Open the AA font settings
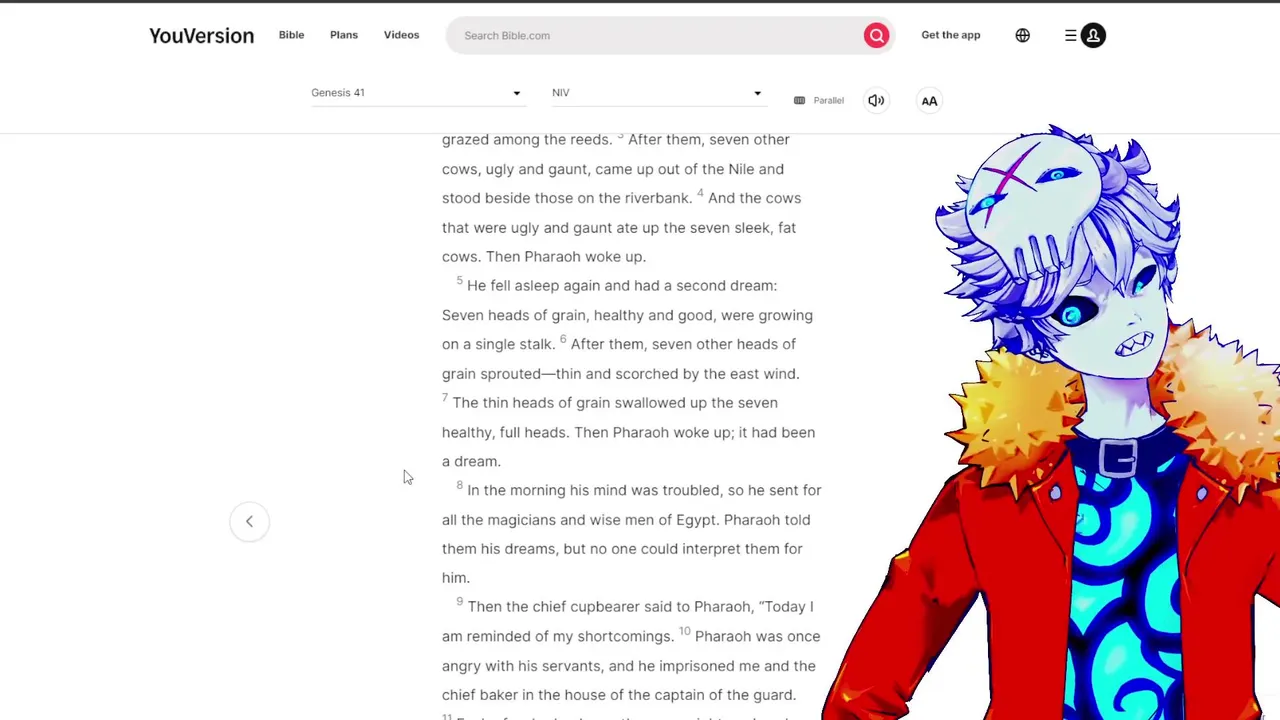Image resolution: width=1280 pixels, height=720 pixels. click(929, 101)
